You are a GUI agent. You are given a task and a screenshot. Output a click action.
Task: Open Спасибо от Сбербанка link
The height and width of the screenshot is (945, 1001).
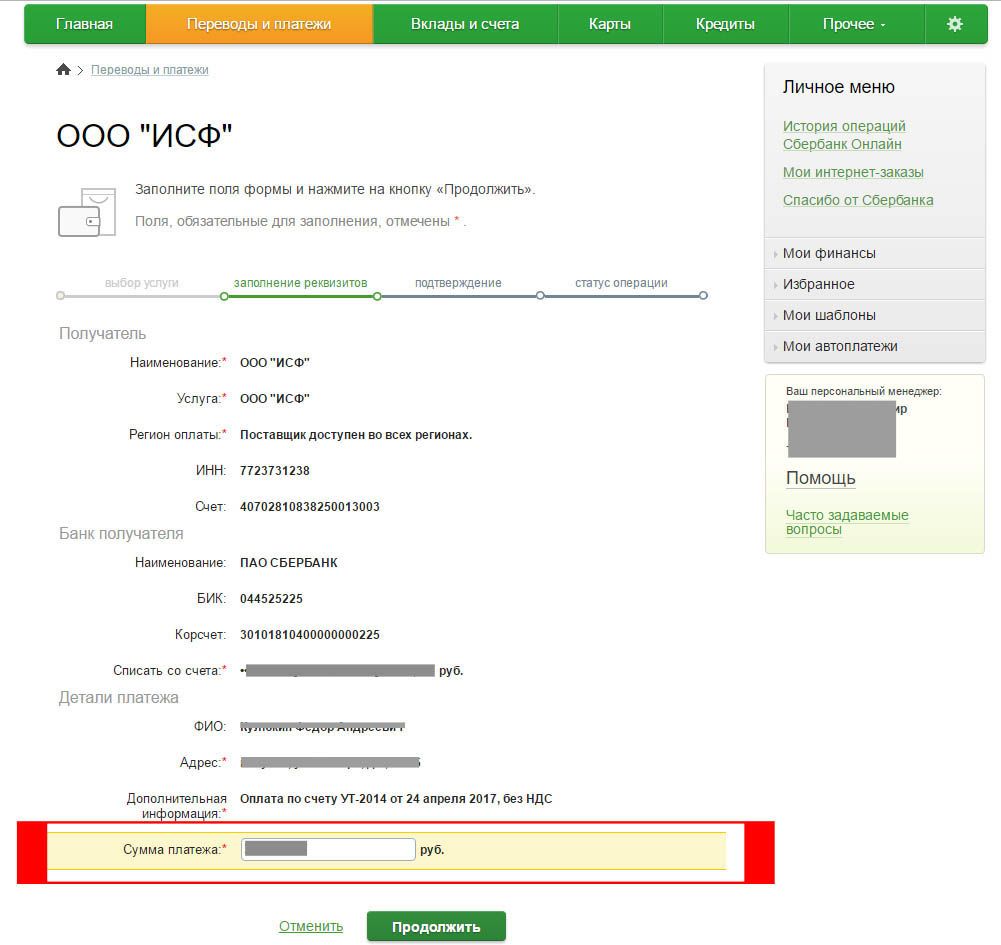click(858, 200)
